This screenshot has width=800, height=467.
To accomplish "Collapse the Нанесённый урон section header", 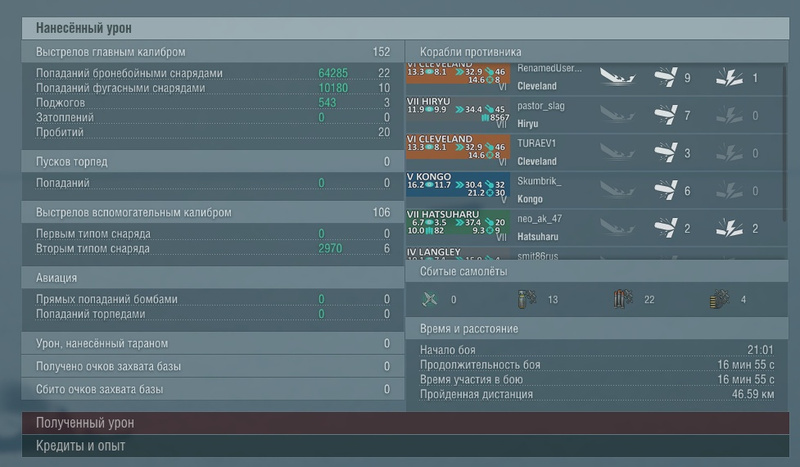I will click(x=400, y=28).
